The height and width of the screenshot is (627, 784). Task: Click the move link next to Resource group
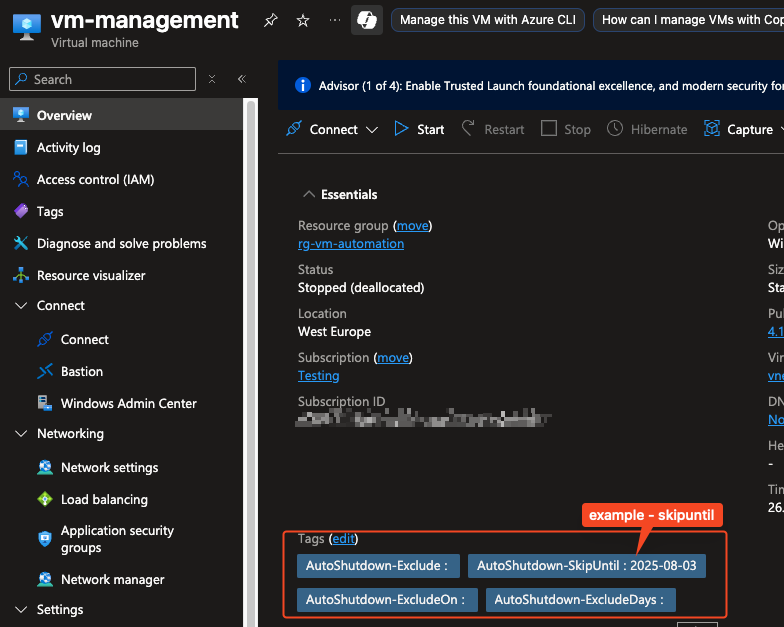point(412,226)
